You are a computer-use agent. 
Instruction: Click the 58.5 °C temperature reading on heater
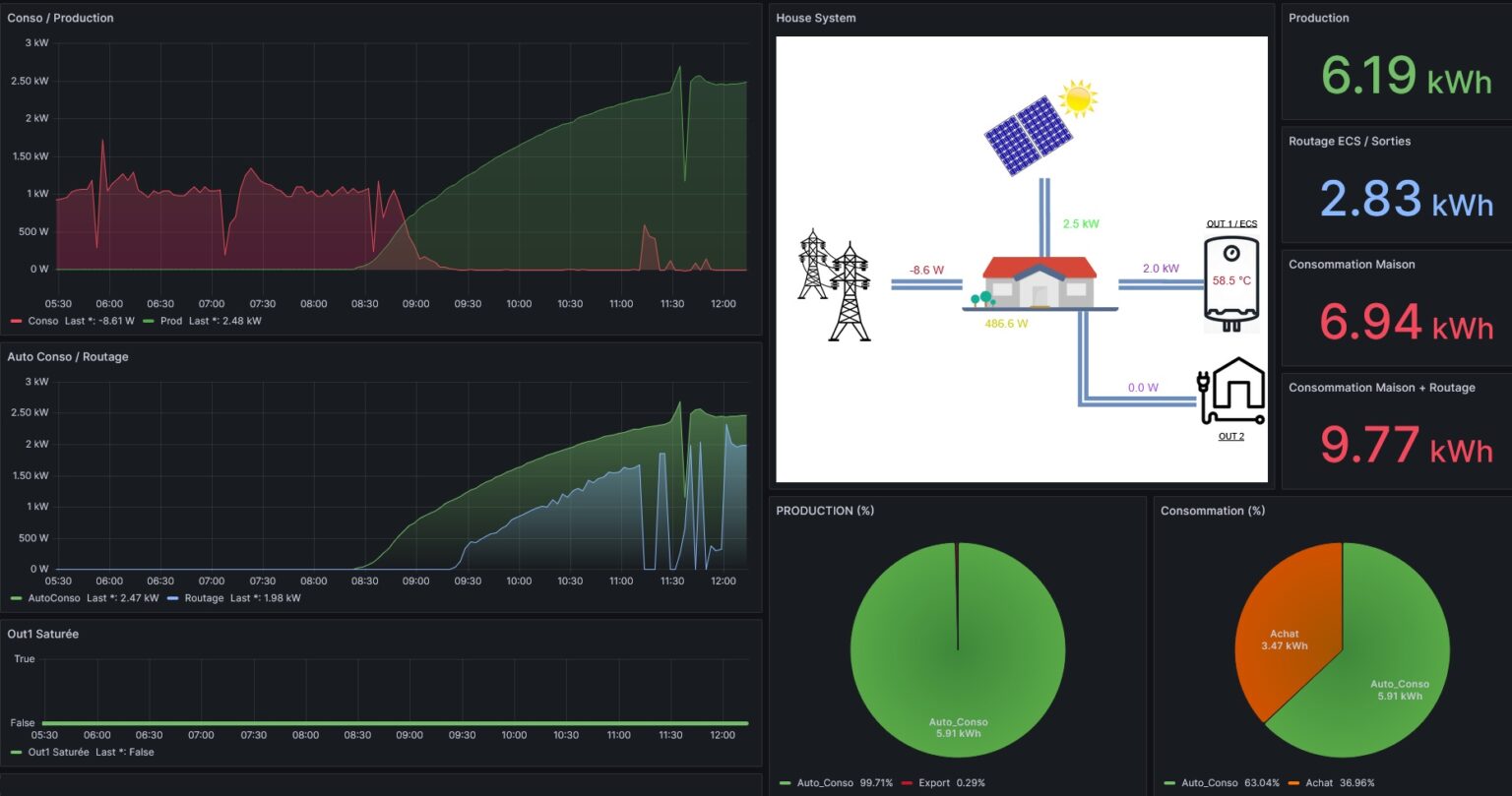1230,280
